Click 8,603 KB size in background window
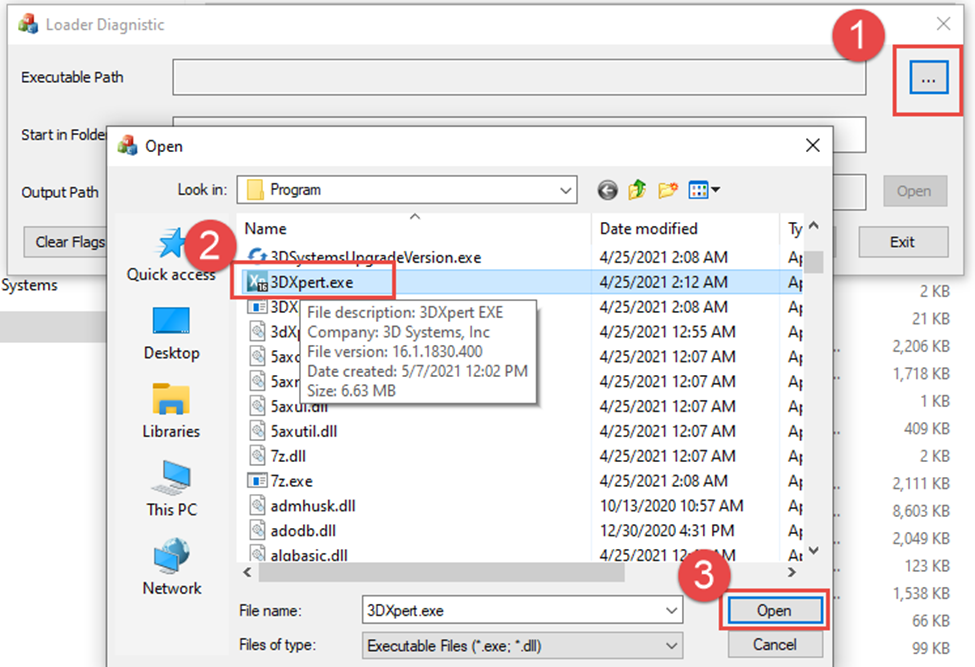 click(921, 511)
